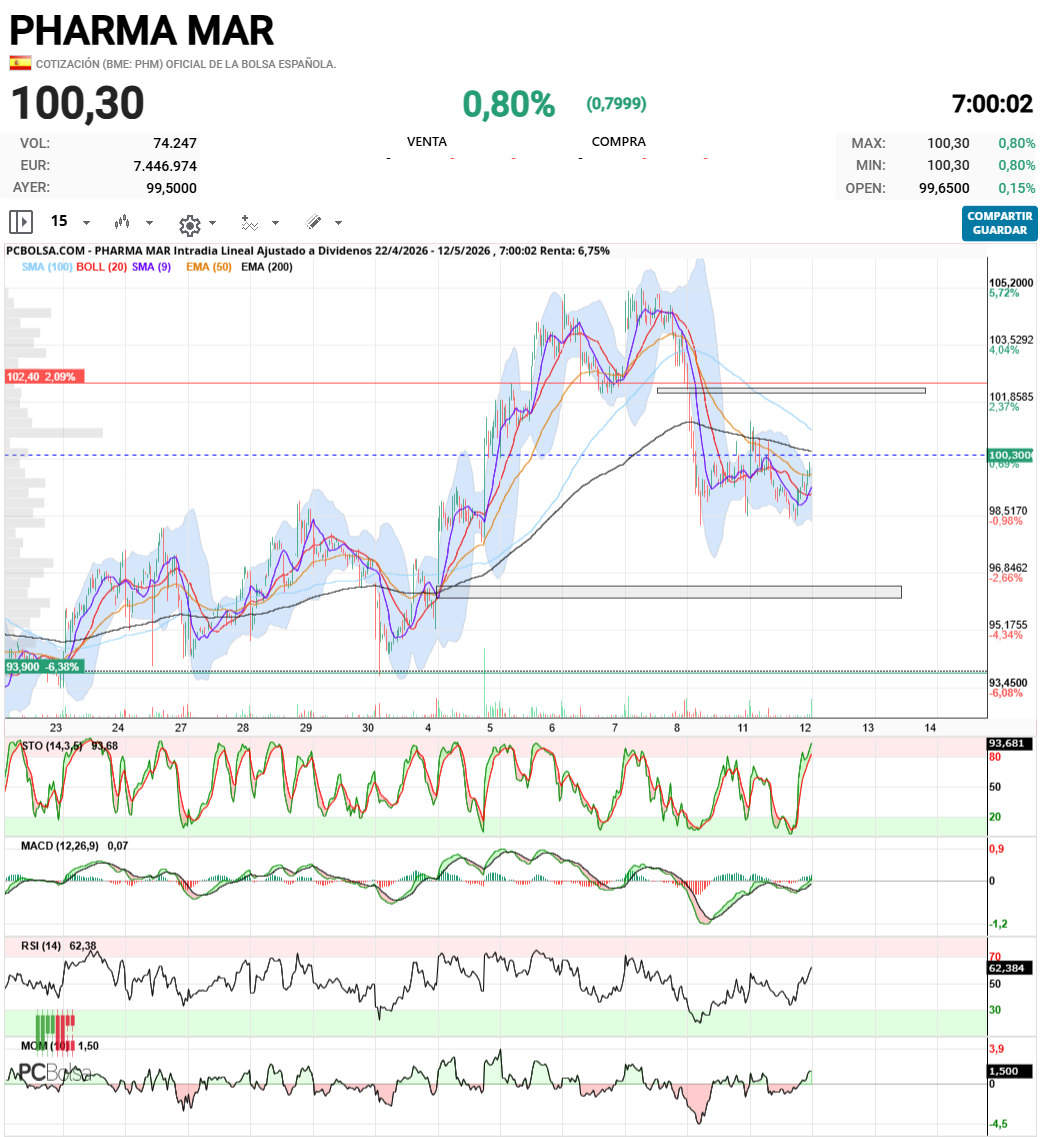Click the PHARMA MAR title
Screen dimensions: 1048x1137
[141, 30]
